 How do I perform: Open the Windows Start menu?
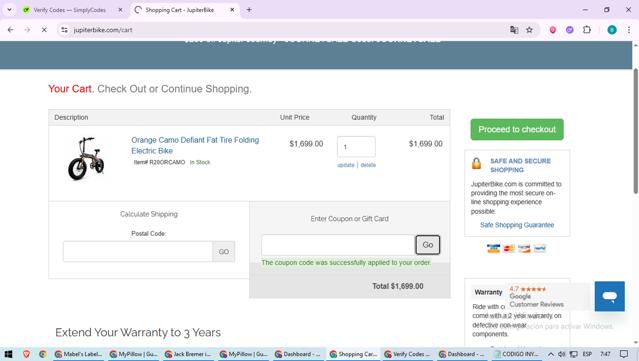8,354
